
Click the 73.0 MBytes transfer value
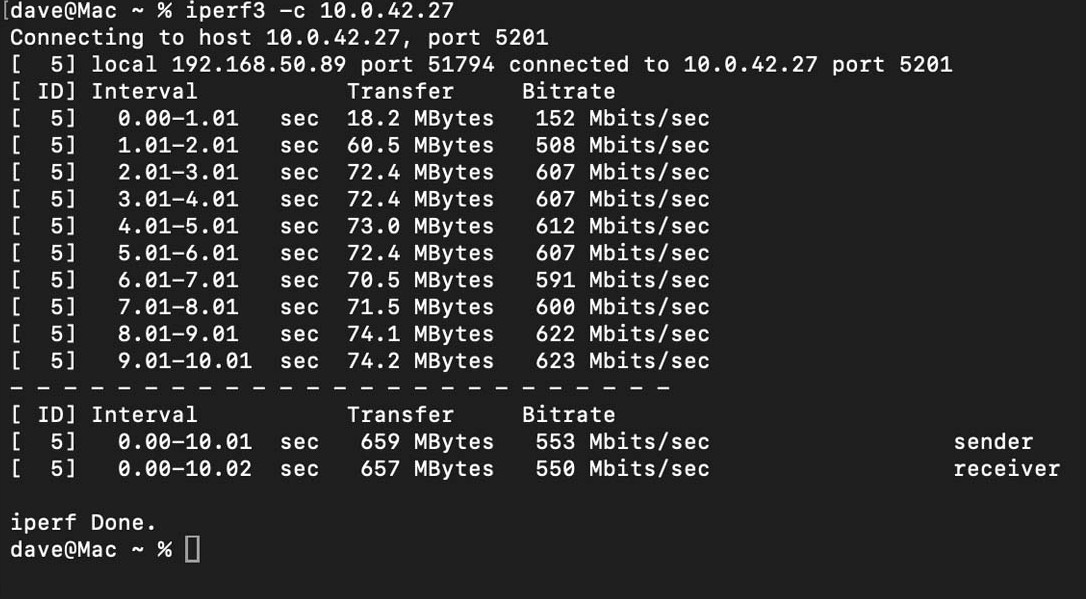pyautogui.click(x=420, y=227)
